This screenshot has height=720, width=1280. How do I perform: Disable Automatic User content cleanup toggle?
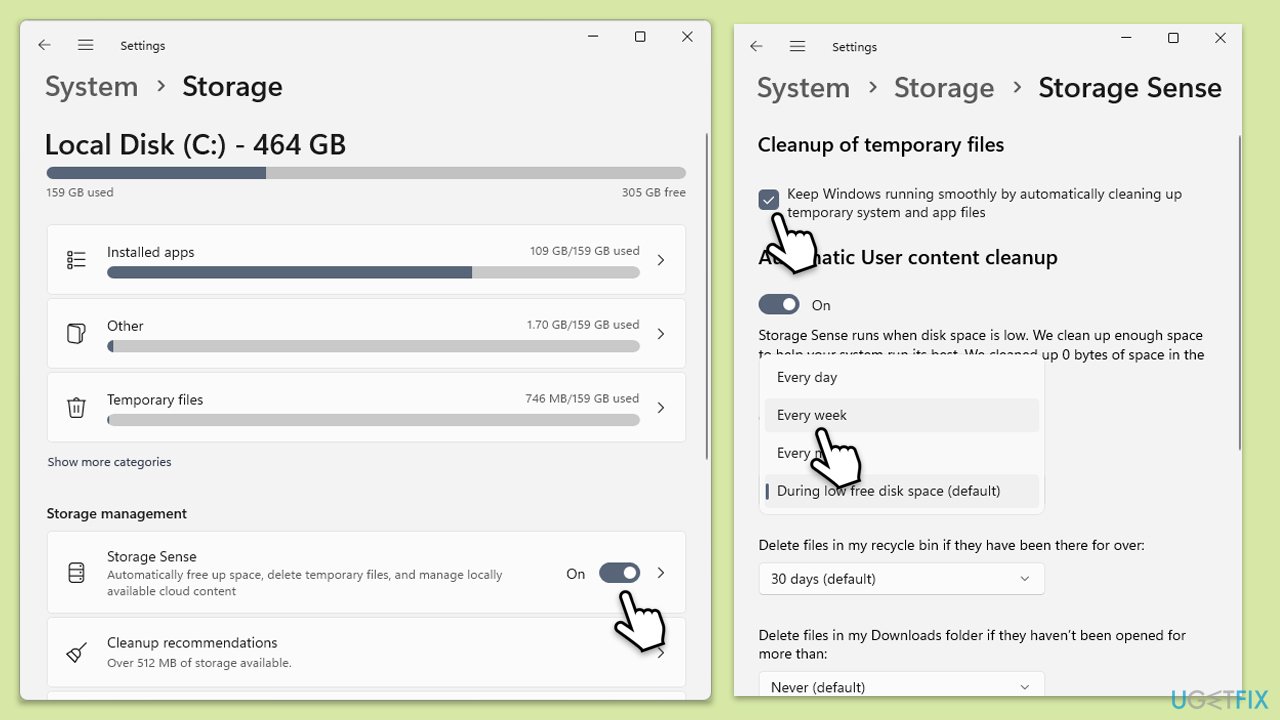[779, 304]
